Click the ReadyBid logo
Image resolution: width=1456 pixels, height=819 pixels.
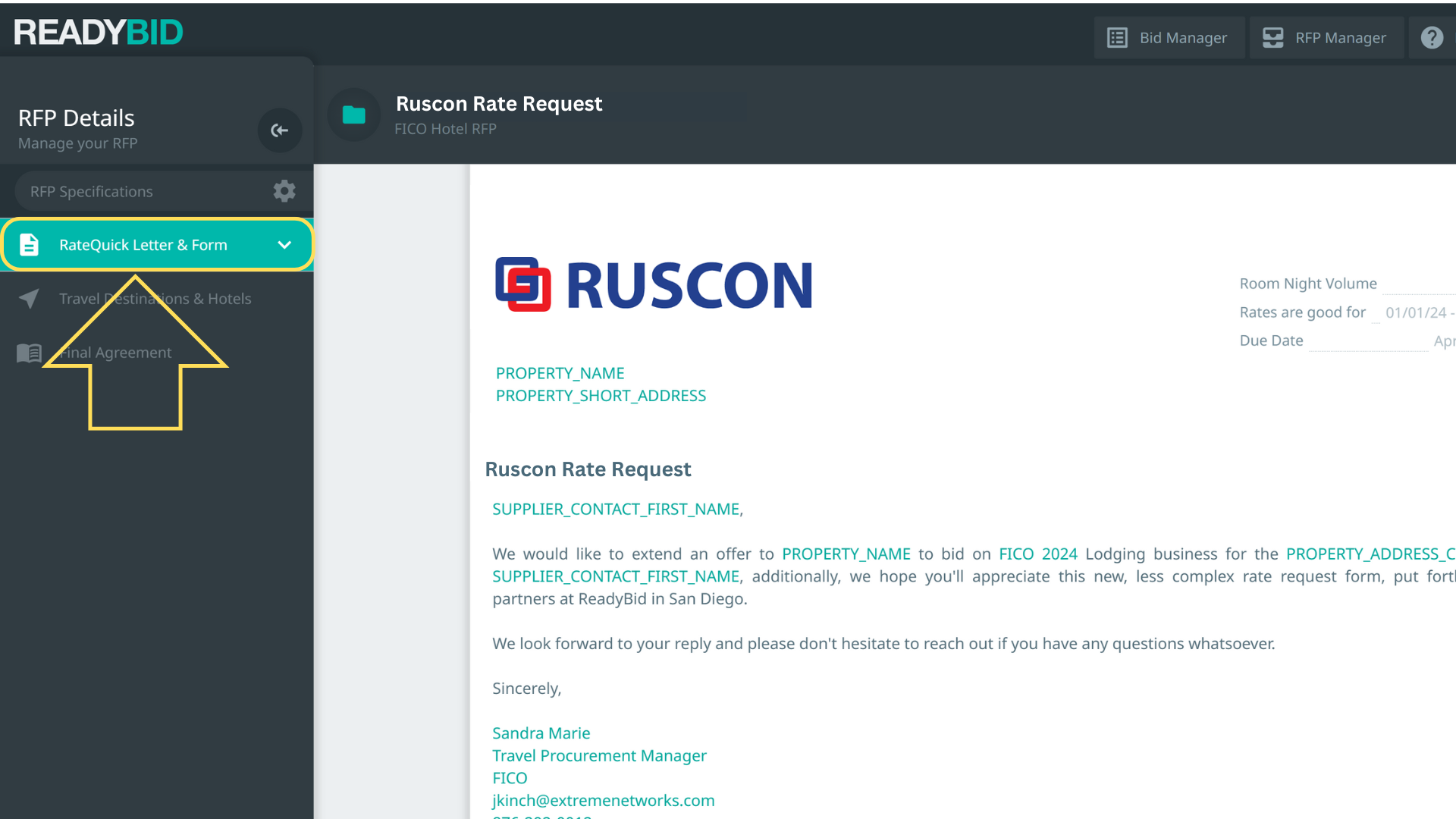point(99,33)
